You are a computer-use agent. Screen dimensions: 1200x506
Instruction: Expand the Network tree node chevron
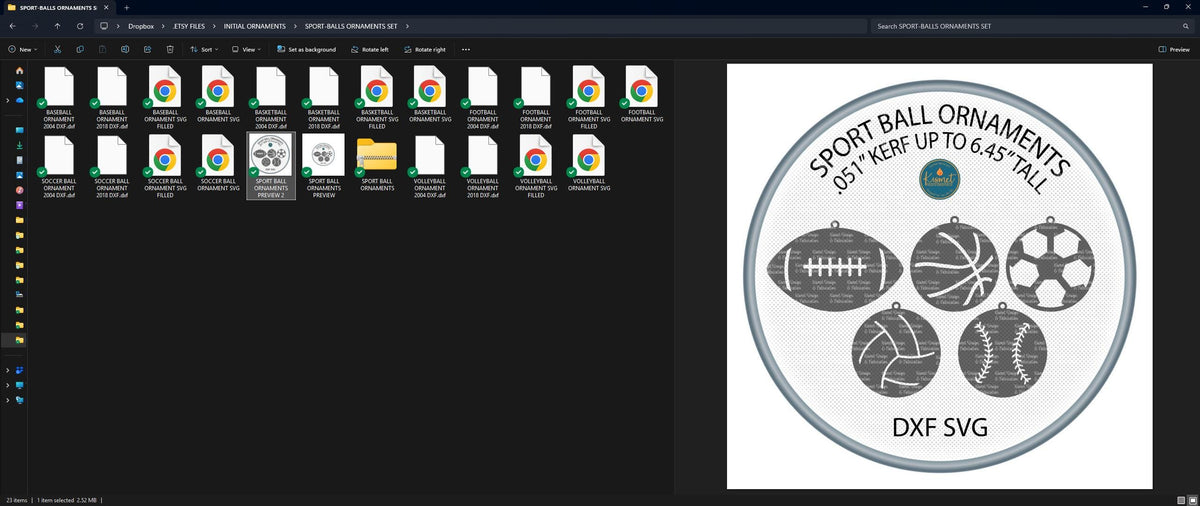point(8,400)
